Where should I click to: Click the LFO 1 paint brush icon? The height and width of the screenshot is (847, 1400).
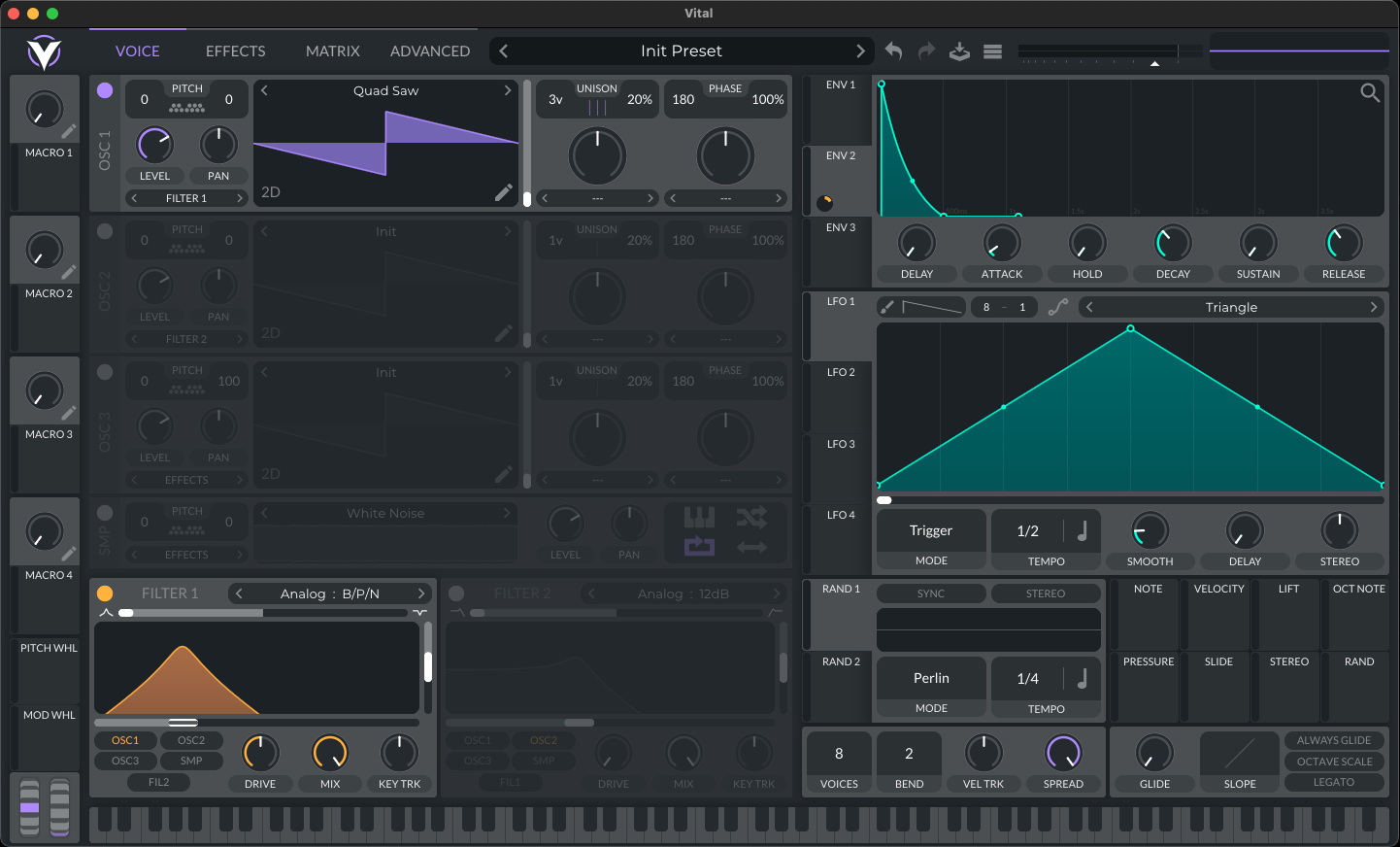[886, 307]
